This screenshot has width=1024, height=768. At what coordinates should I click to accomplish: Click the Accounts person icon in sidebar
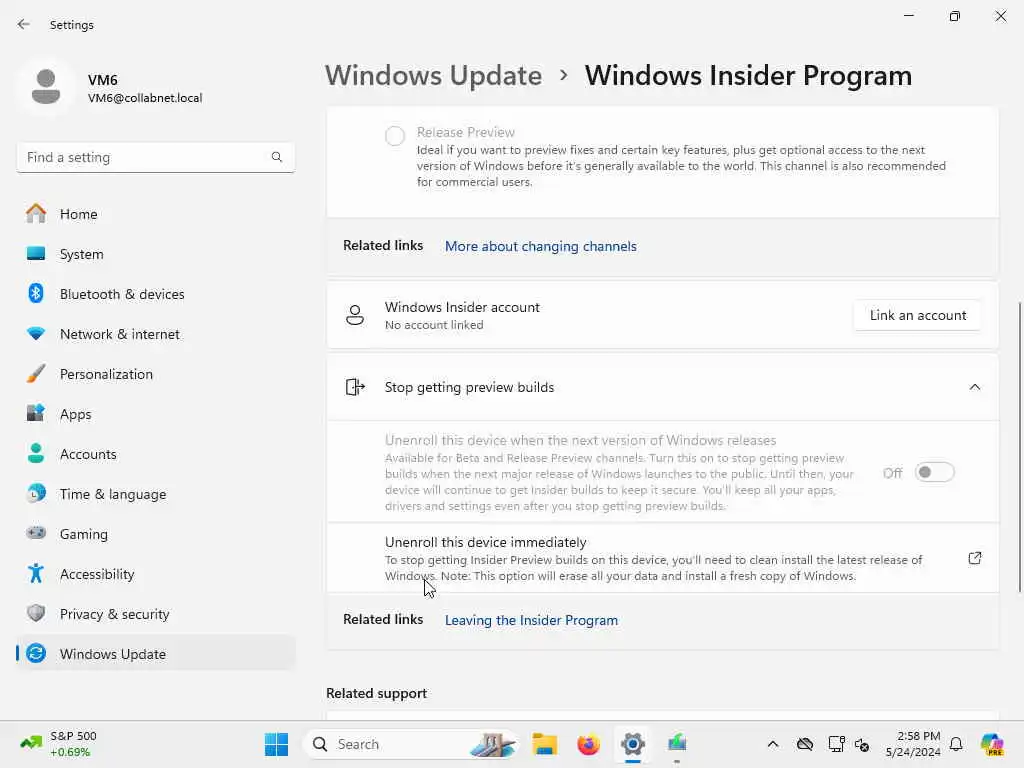click(x=36, y=453)
